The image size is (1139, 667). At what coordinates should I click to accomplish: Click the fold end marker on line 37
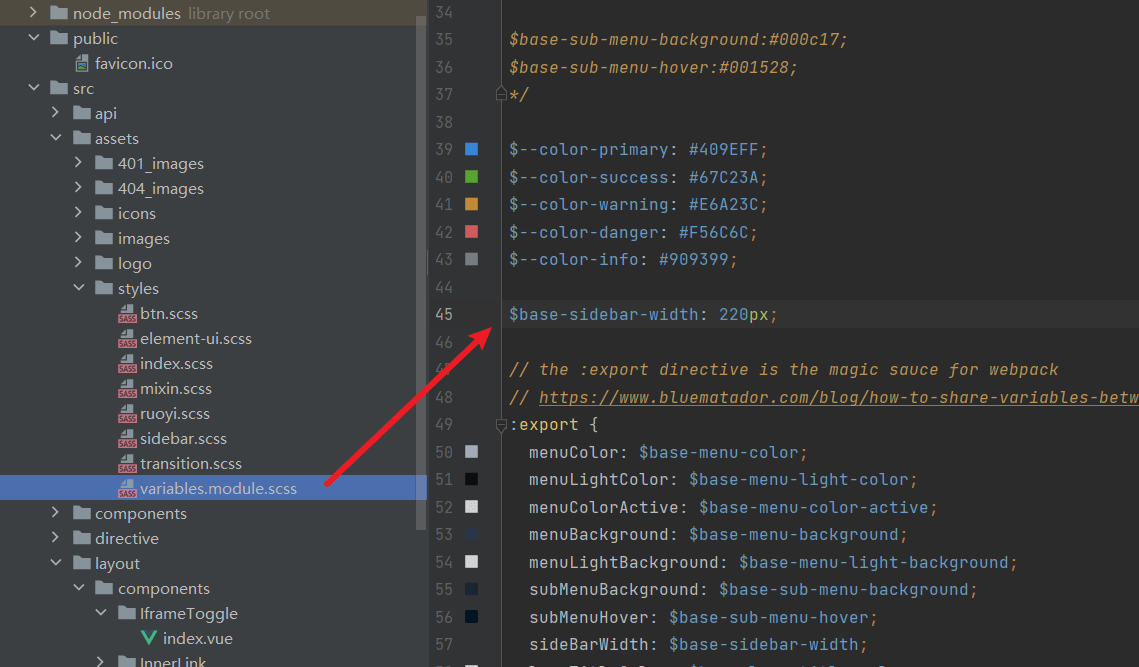pyautogui.click(x=500, y=94)
